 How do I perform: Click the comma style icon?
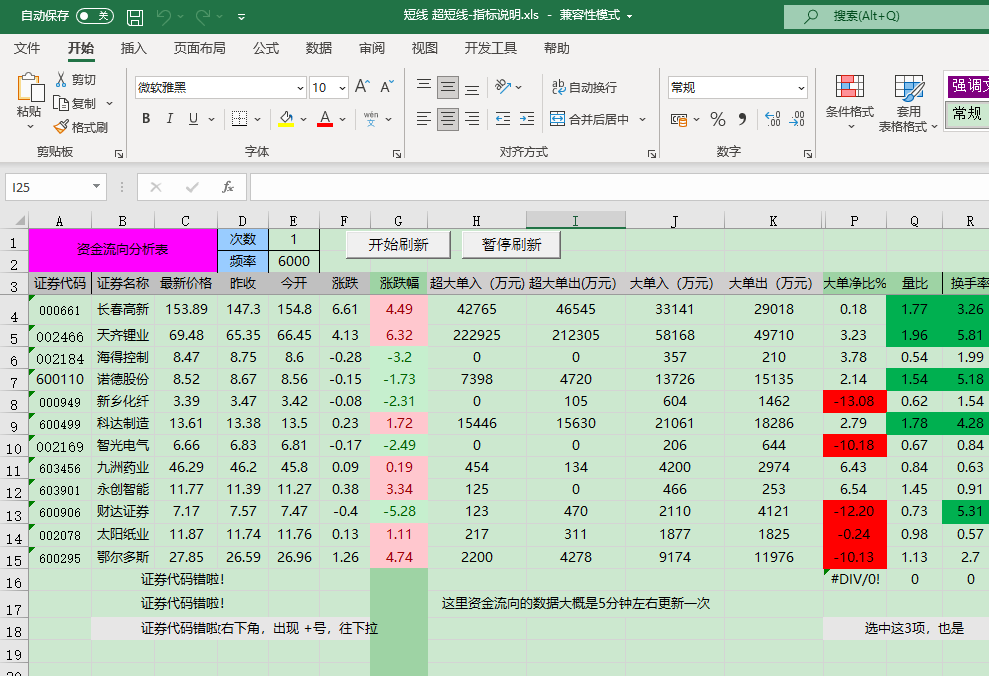[740, 118]
